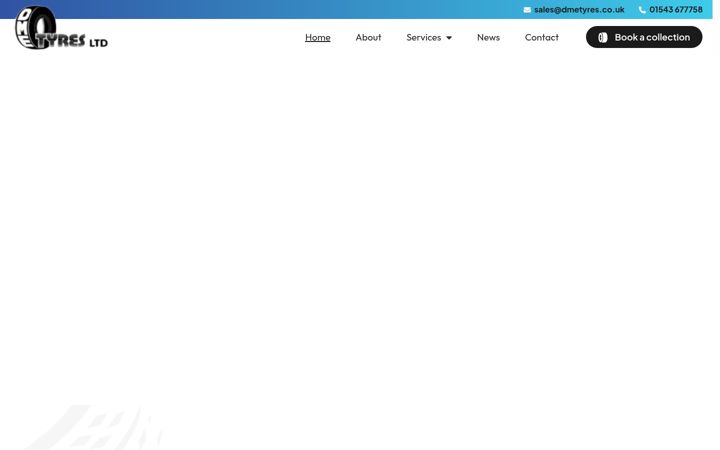This screenshot has height=450, width=720.
Task: Open the About page
Action: tap(368, 37)
